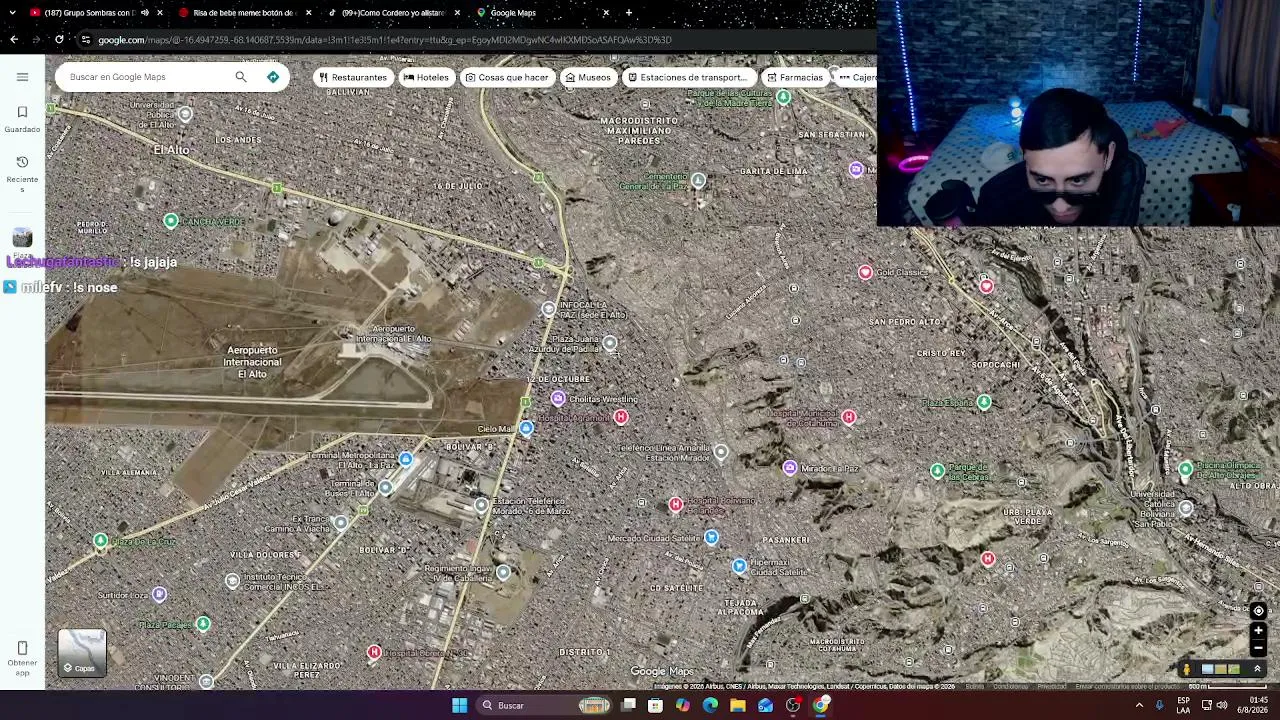The width and height of the screenshot is (1280, 720).
Task: Click the search magnifier in the Maps search box
Action: [241, 77]
